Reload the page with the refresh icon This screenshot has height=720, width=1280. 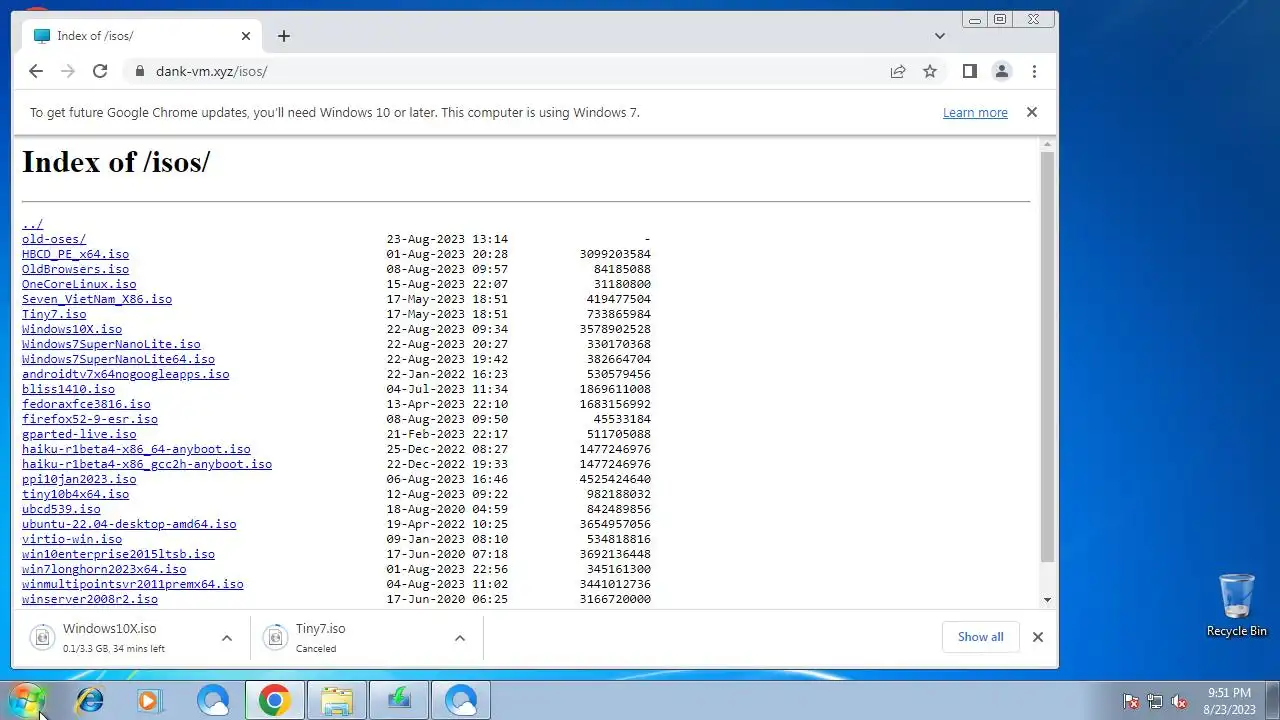coord(100,71)
